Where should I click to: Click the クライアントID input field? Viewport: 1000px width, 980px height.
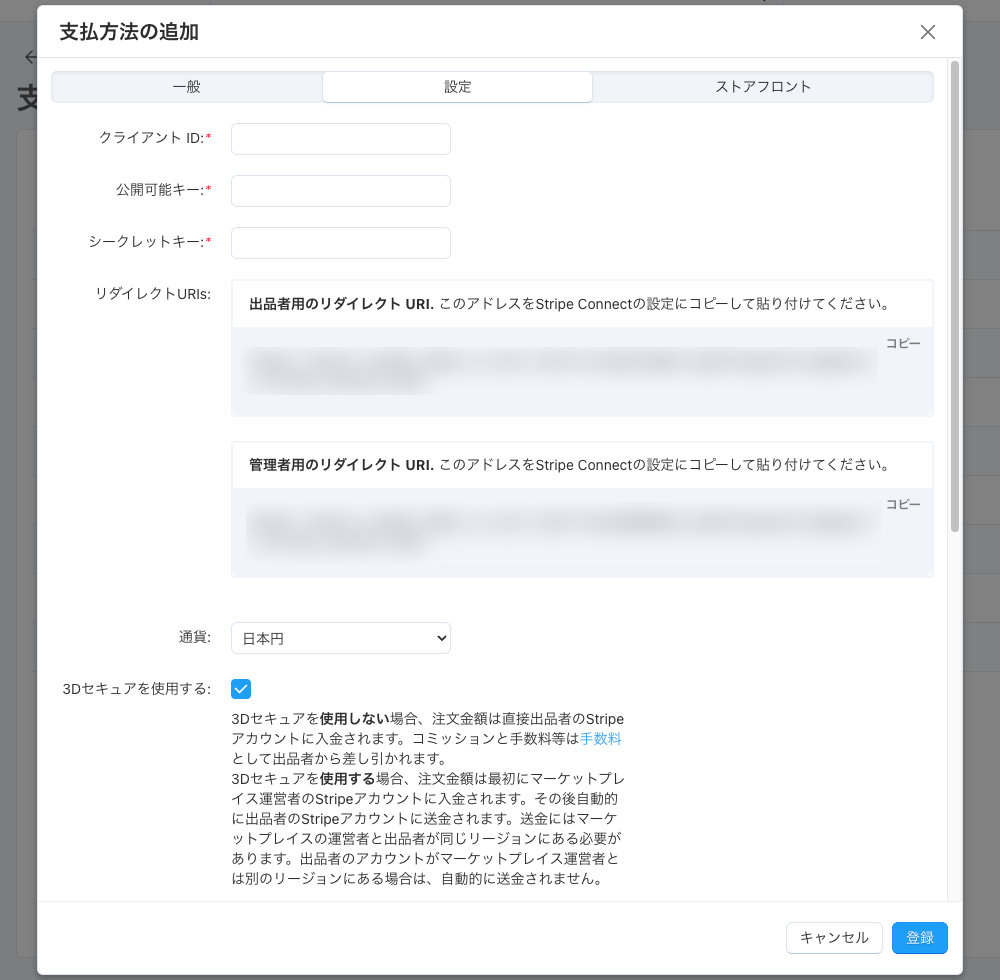click(340, 139)
